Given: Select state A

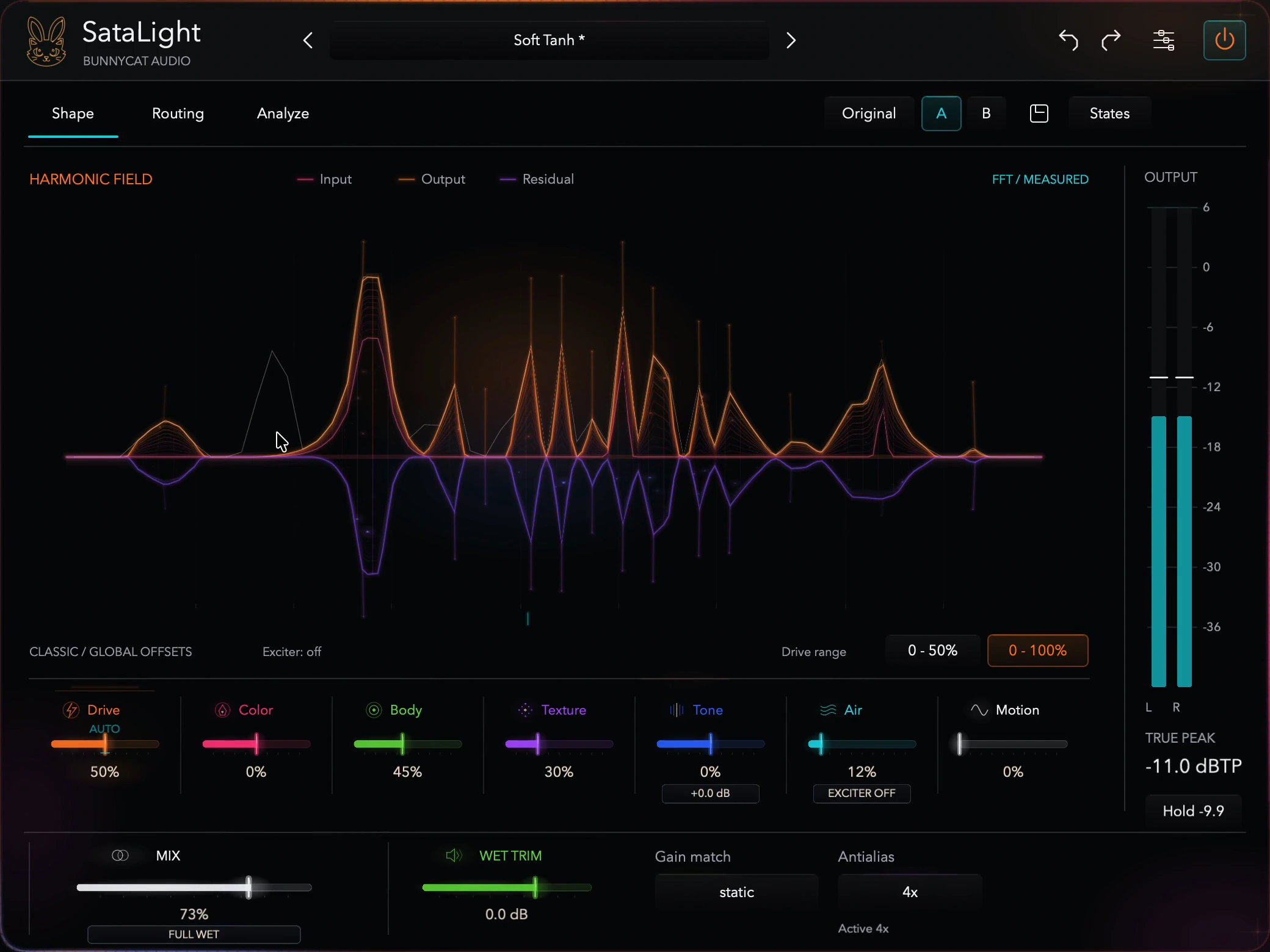Looking at the screenshot, I should [941, 114].
